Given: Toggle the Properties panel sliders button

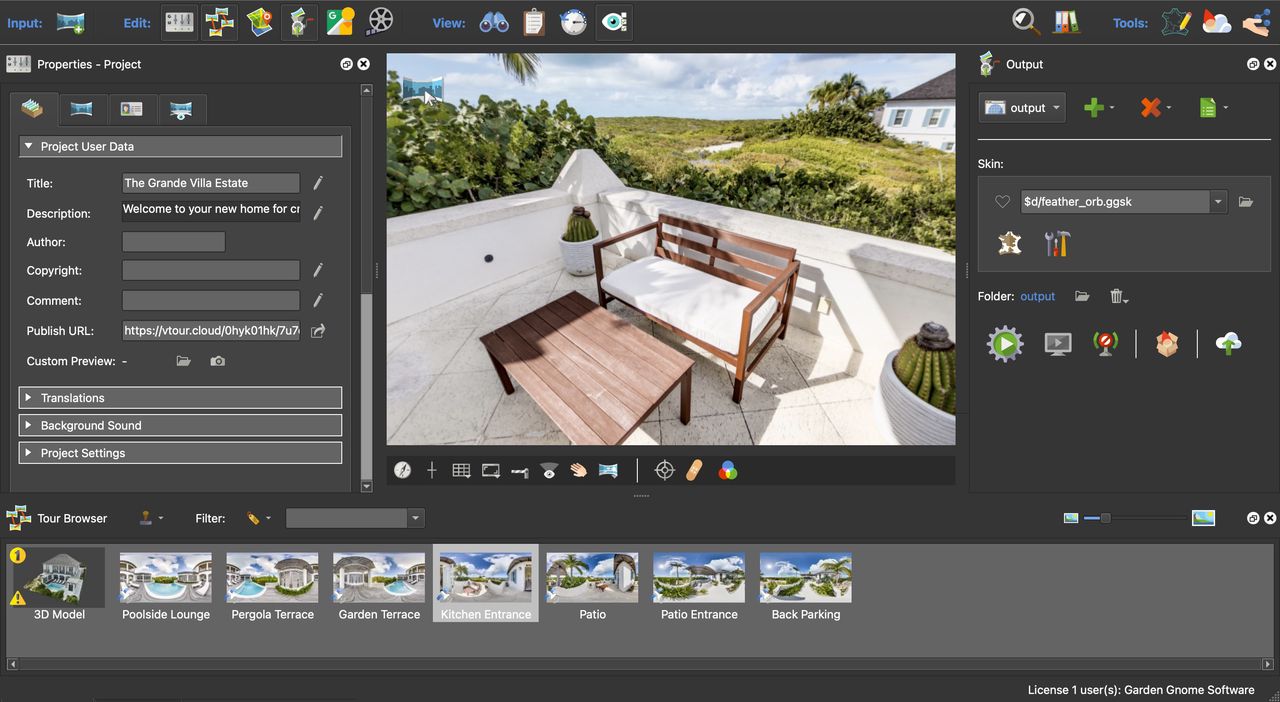Looking at the screenshot, I should pos(179,22).
